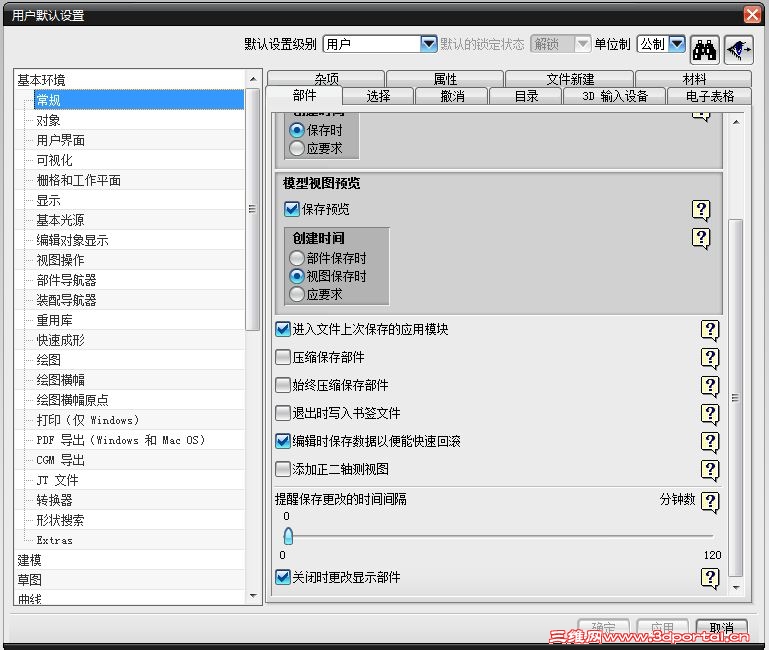The height and width of the screenshot is (650, 769).
Task: Select the 保存时 radio button
Action: [x=297, y=130]
